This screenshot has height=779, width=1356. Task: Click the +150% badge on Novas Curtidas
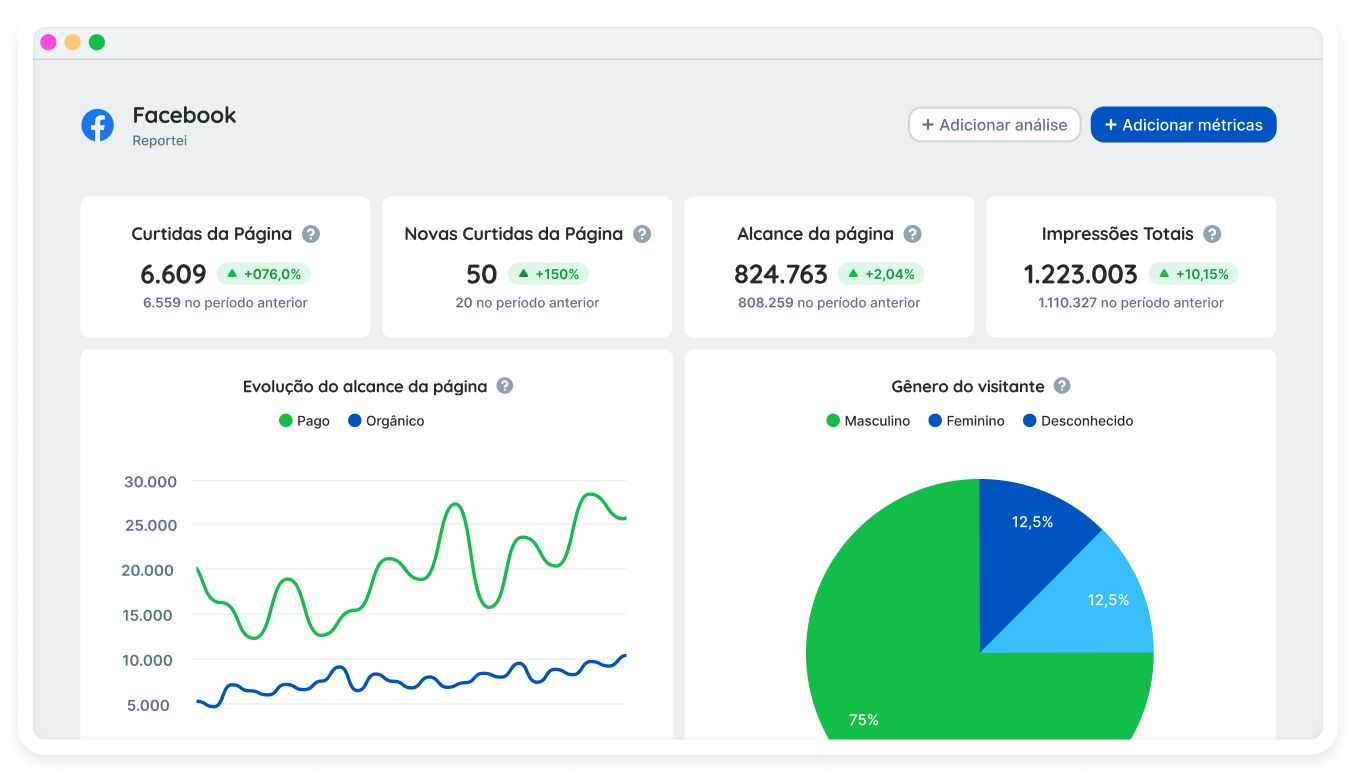click(548, 274)
